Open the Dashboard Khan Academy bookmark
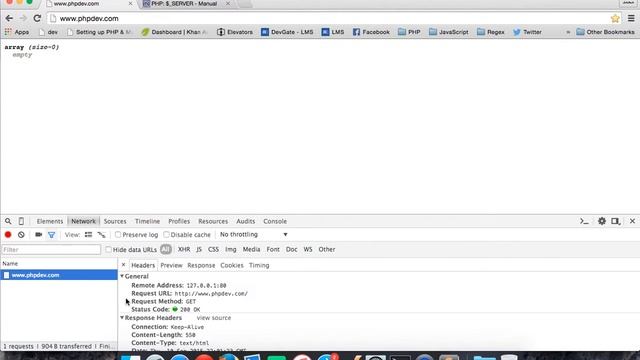The image size is (640, 360). [174, 32]
